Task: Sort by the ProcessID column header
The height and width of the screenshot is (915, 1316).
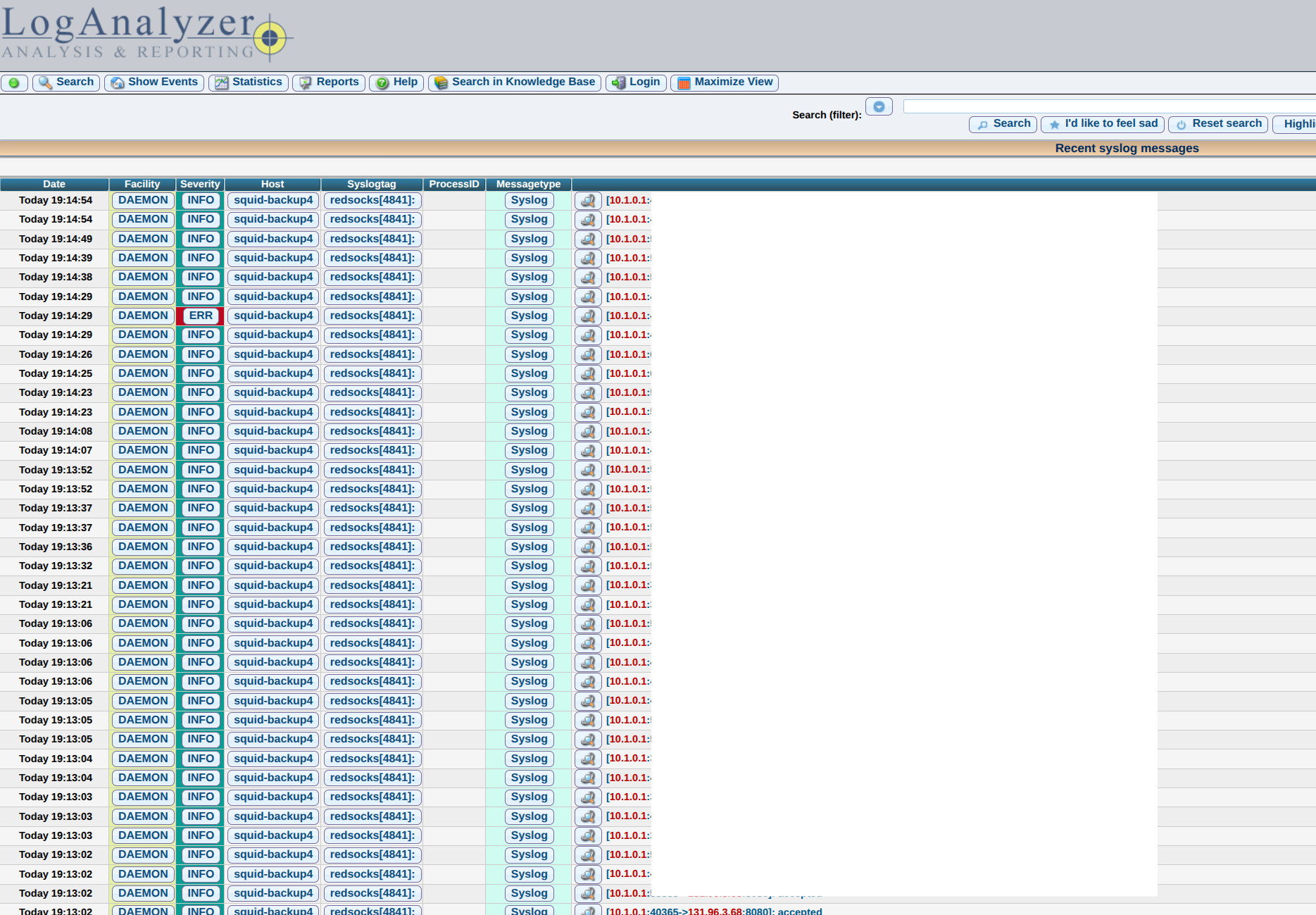Action: pyautogui.click(x=454, y=184)
